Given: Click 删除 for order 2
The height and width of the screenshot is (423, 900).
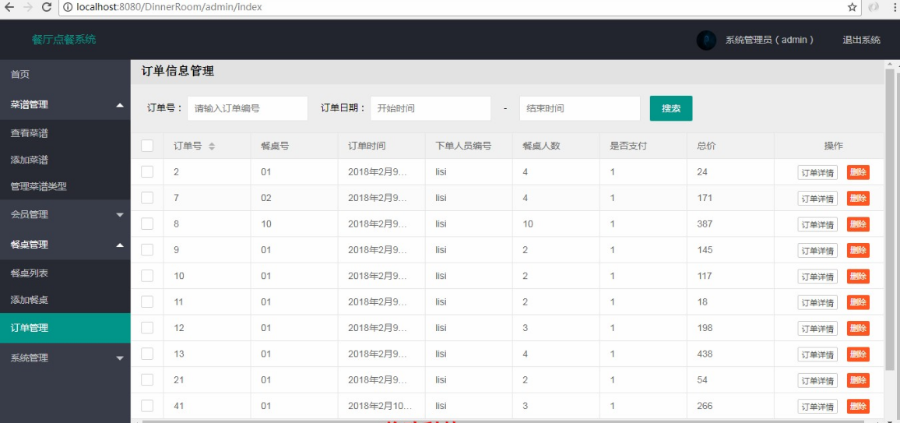Looking at the screenshot, I should click(858, 172).
